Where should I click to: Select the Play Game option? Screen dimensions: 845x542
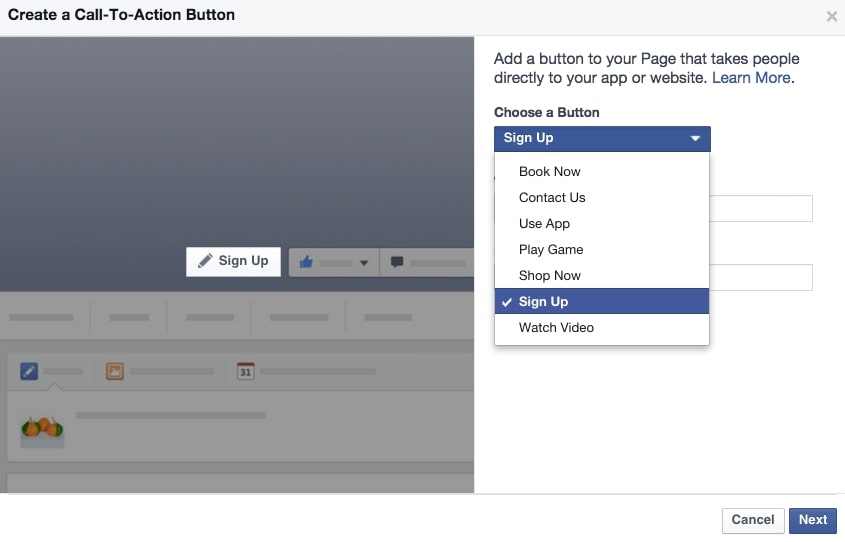[551, 250]
